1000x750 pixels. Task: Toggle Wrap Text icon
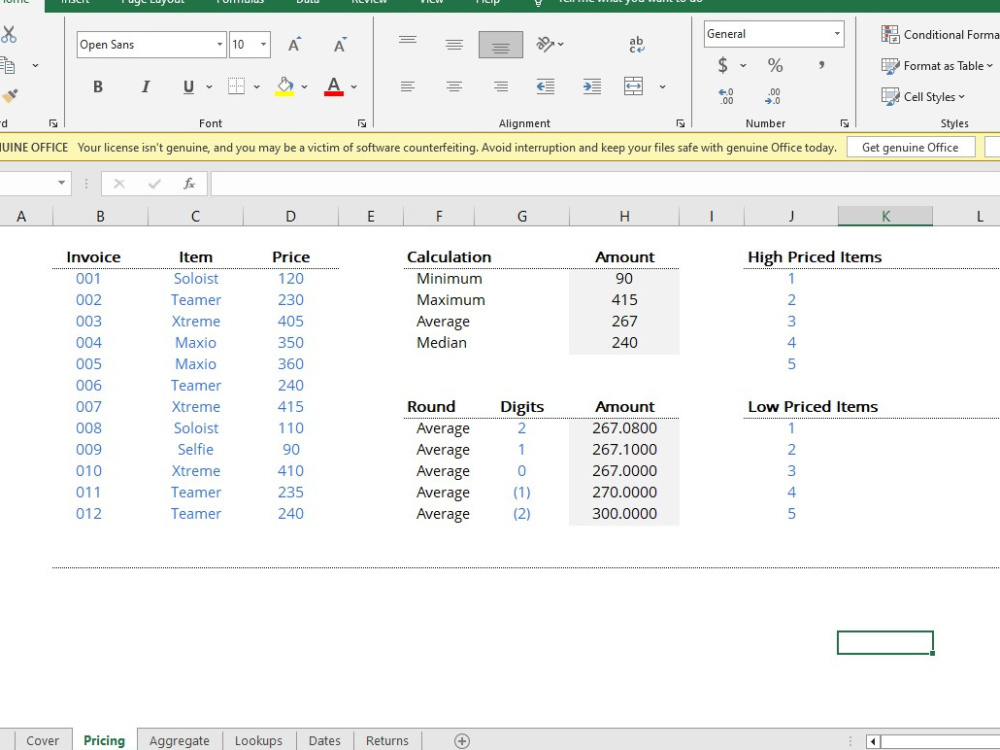(x=636, y=44)
